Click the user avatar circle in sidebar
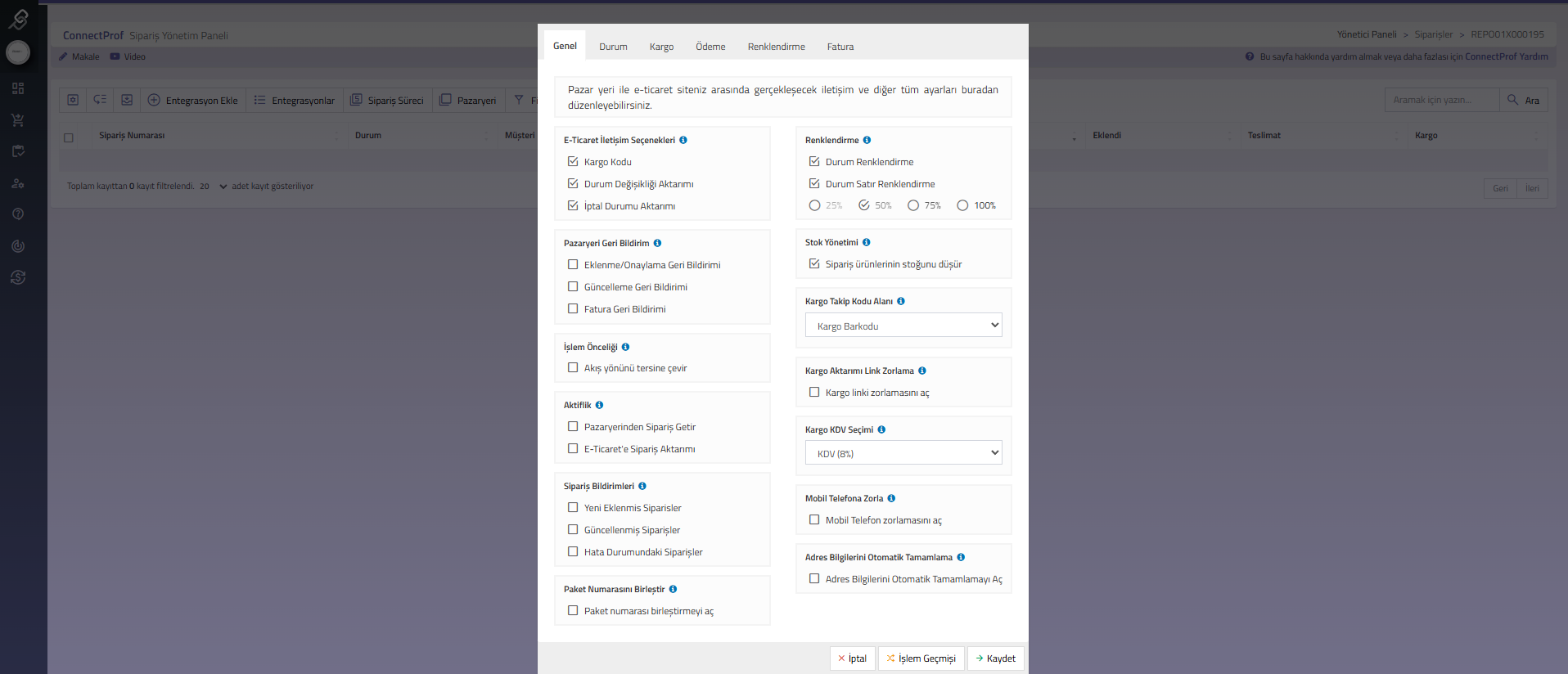1568x674 pixels. click(18, 52)
